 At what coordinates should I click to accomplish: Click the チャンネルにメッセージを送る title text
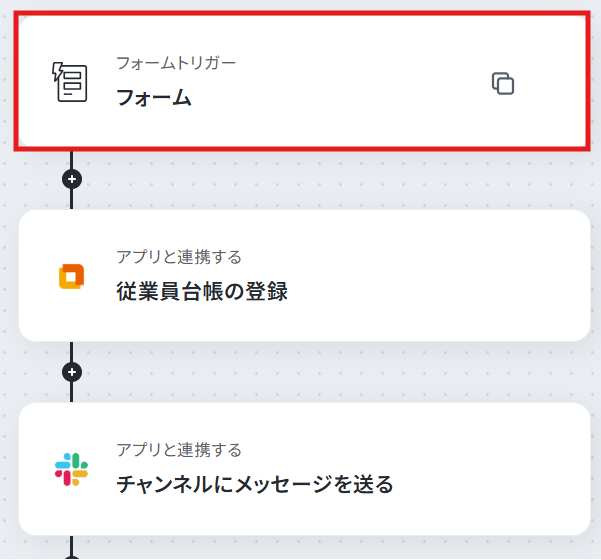point(255,484)
